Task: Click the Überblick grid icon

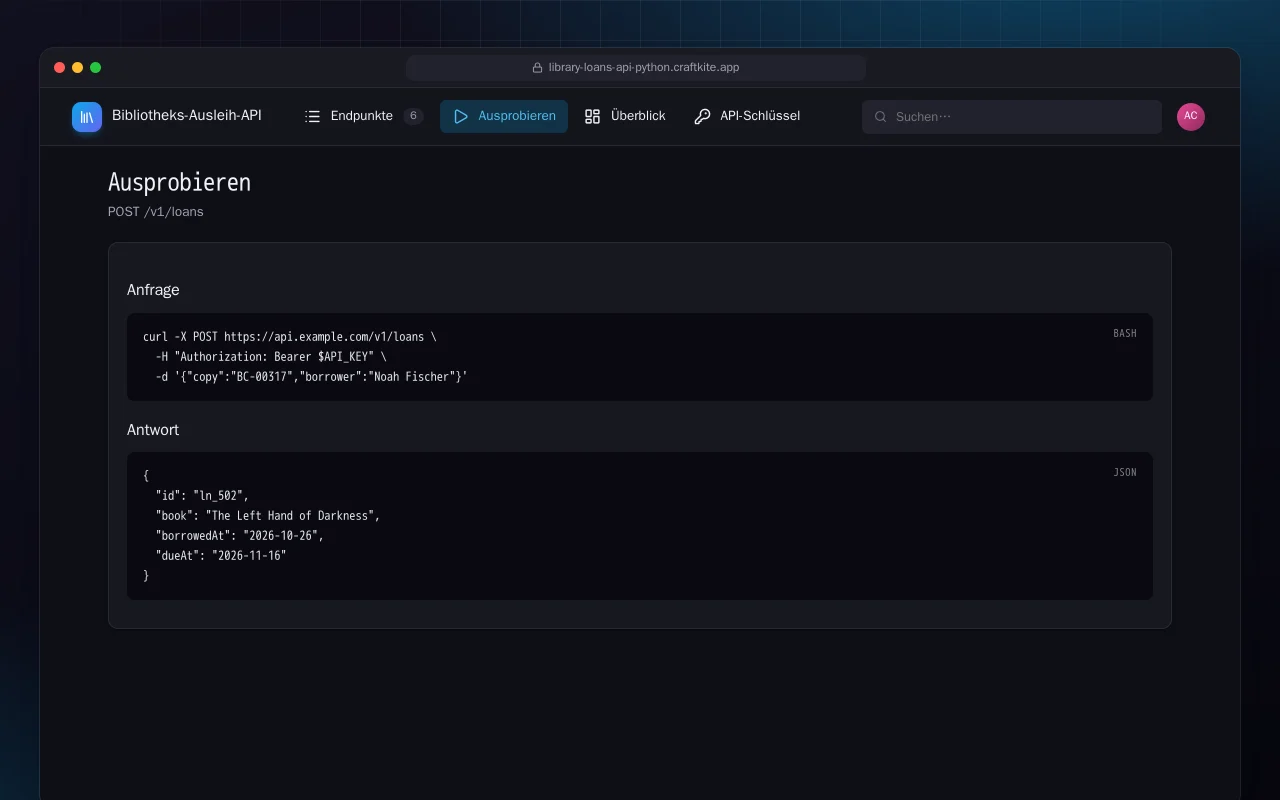Action: (593, 116)
